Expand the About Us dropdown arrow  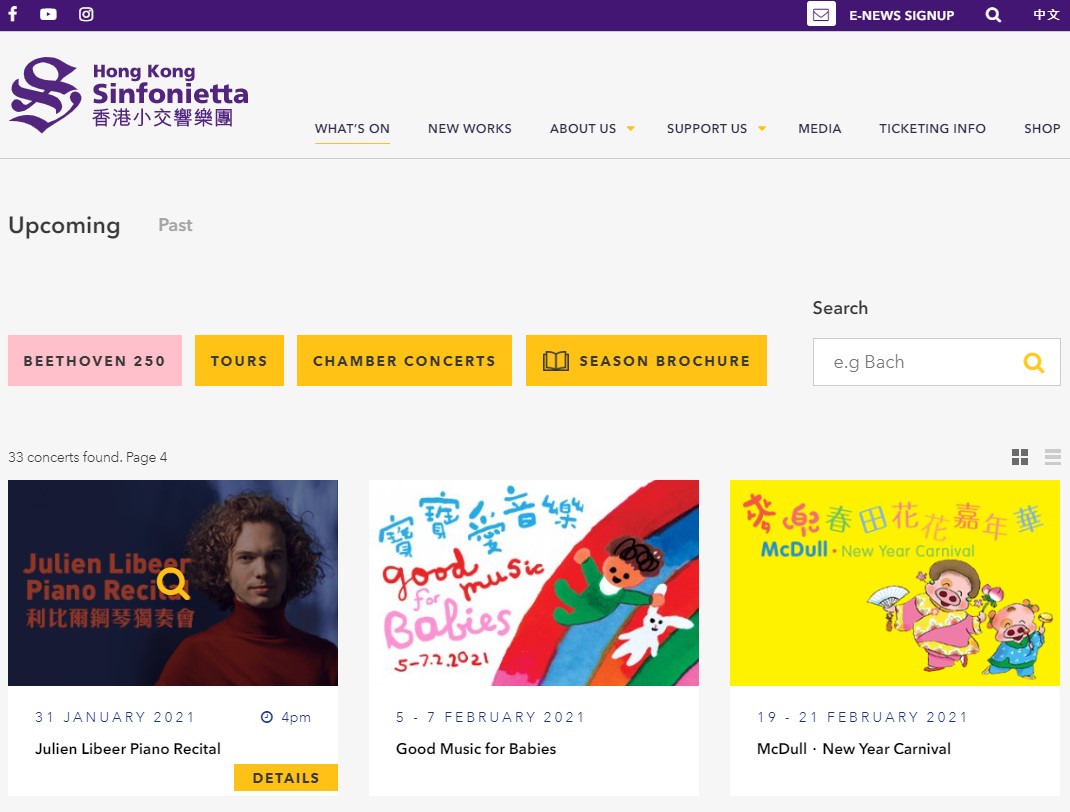pos(631,128)
